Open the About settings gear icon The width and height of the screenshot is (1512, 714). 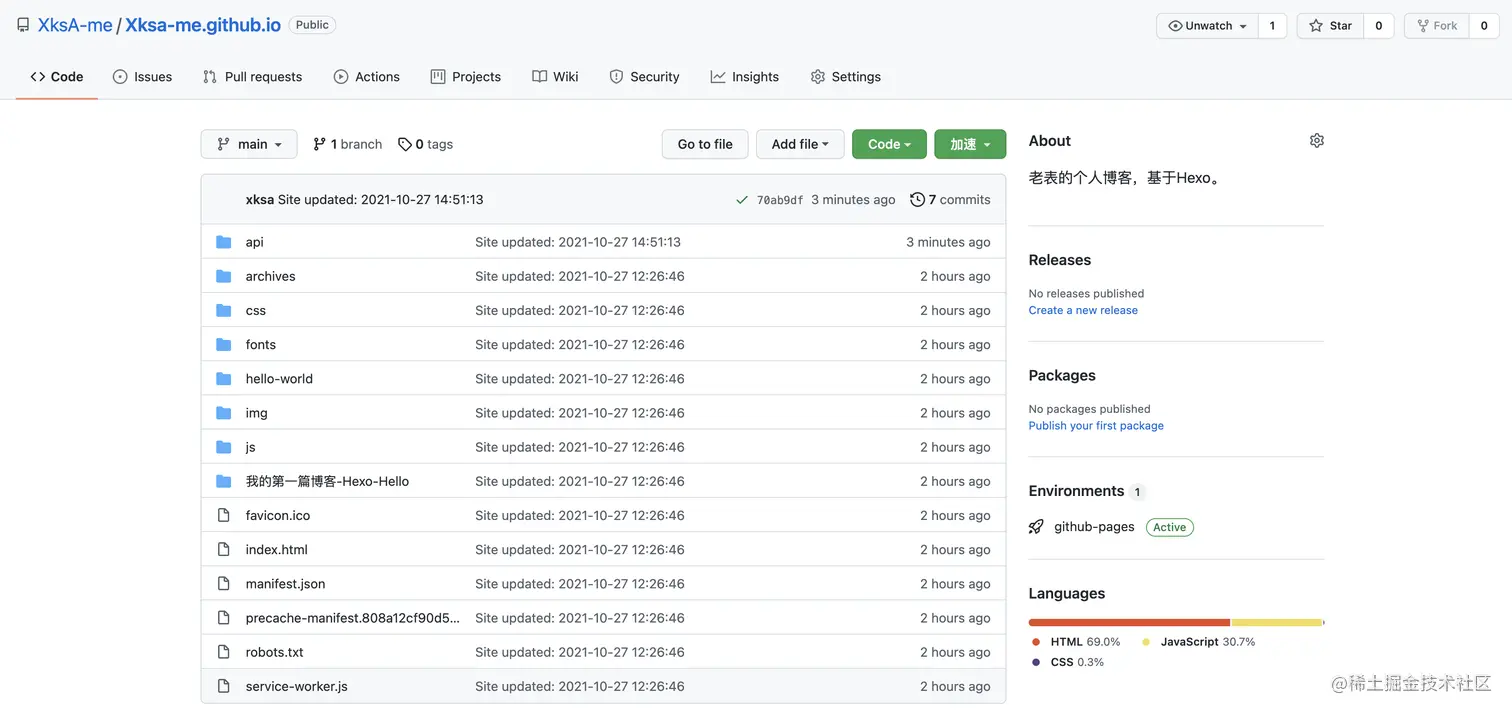click(x=1316, y=141)
